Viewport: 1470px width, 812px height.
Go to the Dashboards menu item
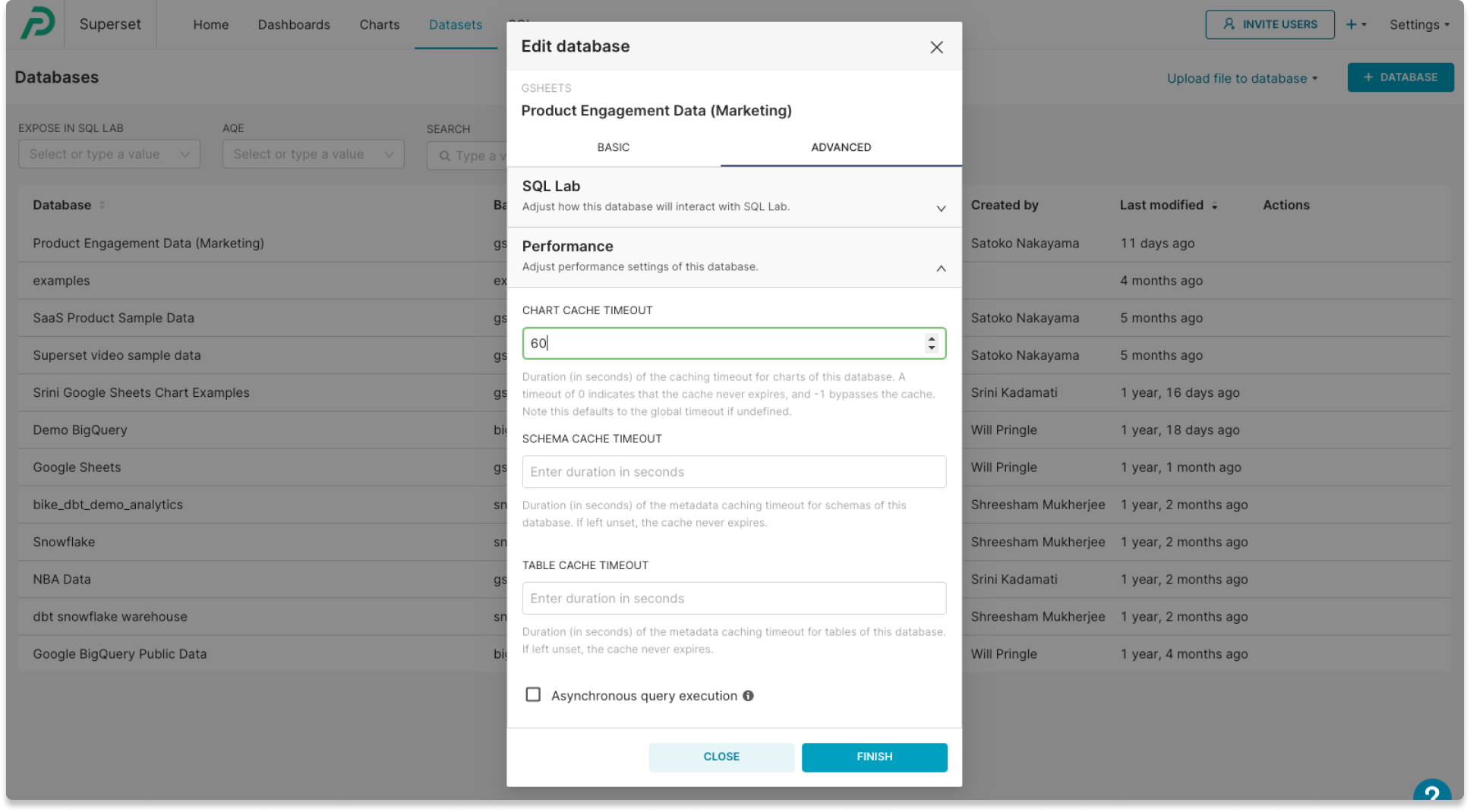(x=294, y=24)
